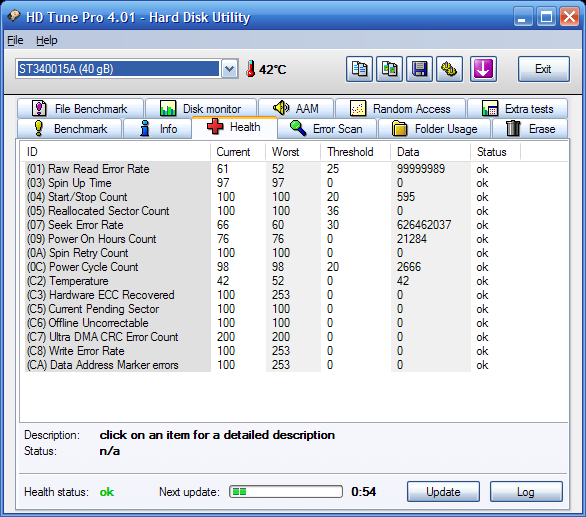Click the data value 99999989

(x=421, y=169)
